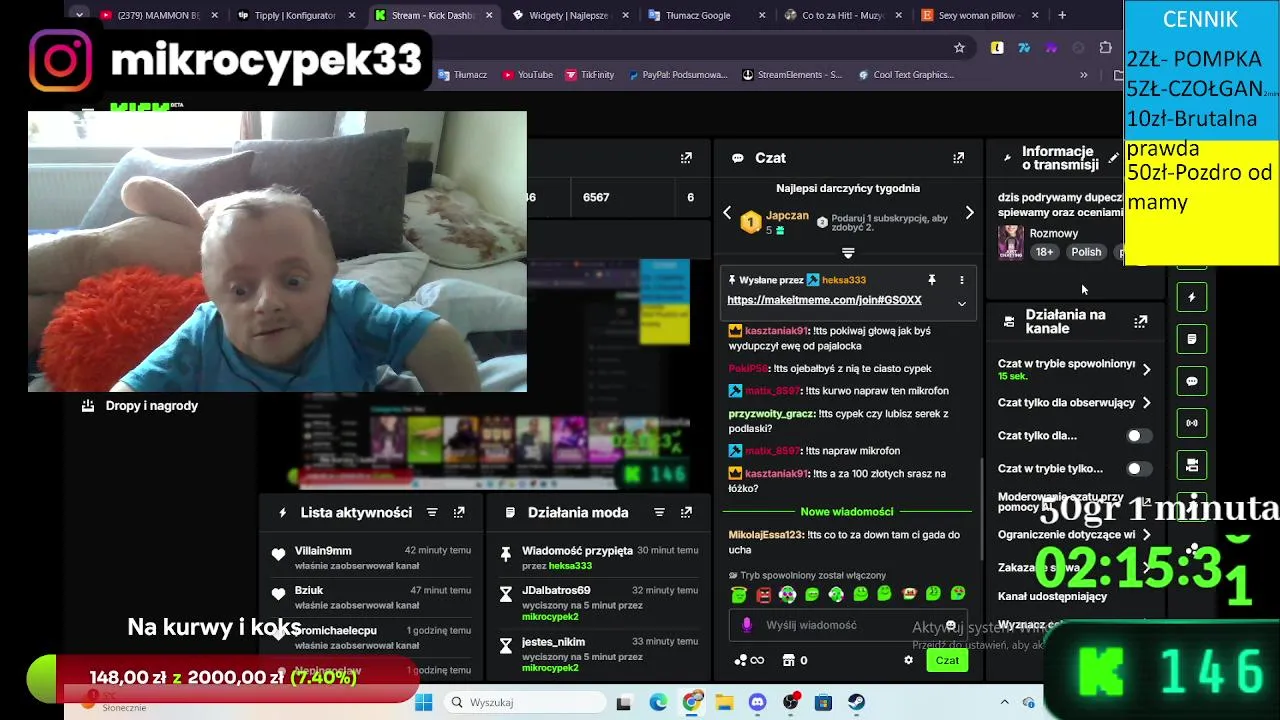This screenshot has width=1280, height=720.
Task: Expand 'Czat tylko dla obserwujących' settings
Action: pyautogui.click(x=1146, y=403)
